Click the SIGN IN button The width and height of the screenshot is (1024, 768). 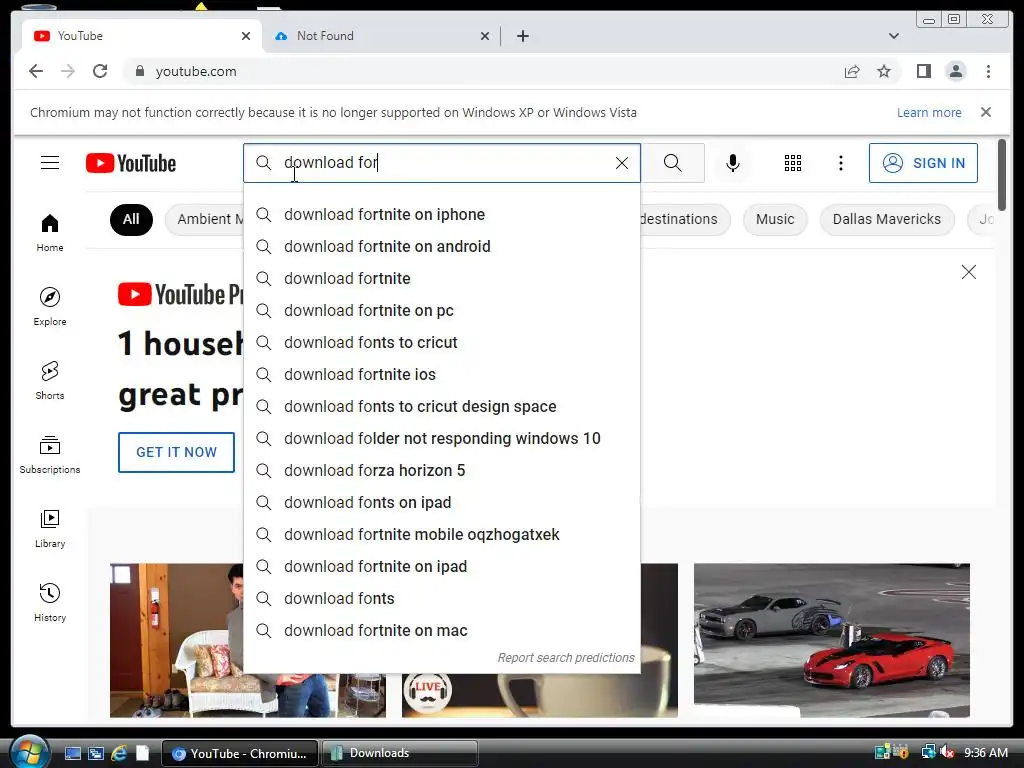coord(923,163)
